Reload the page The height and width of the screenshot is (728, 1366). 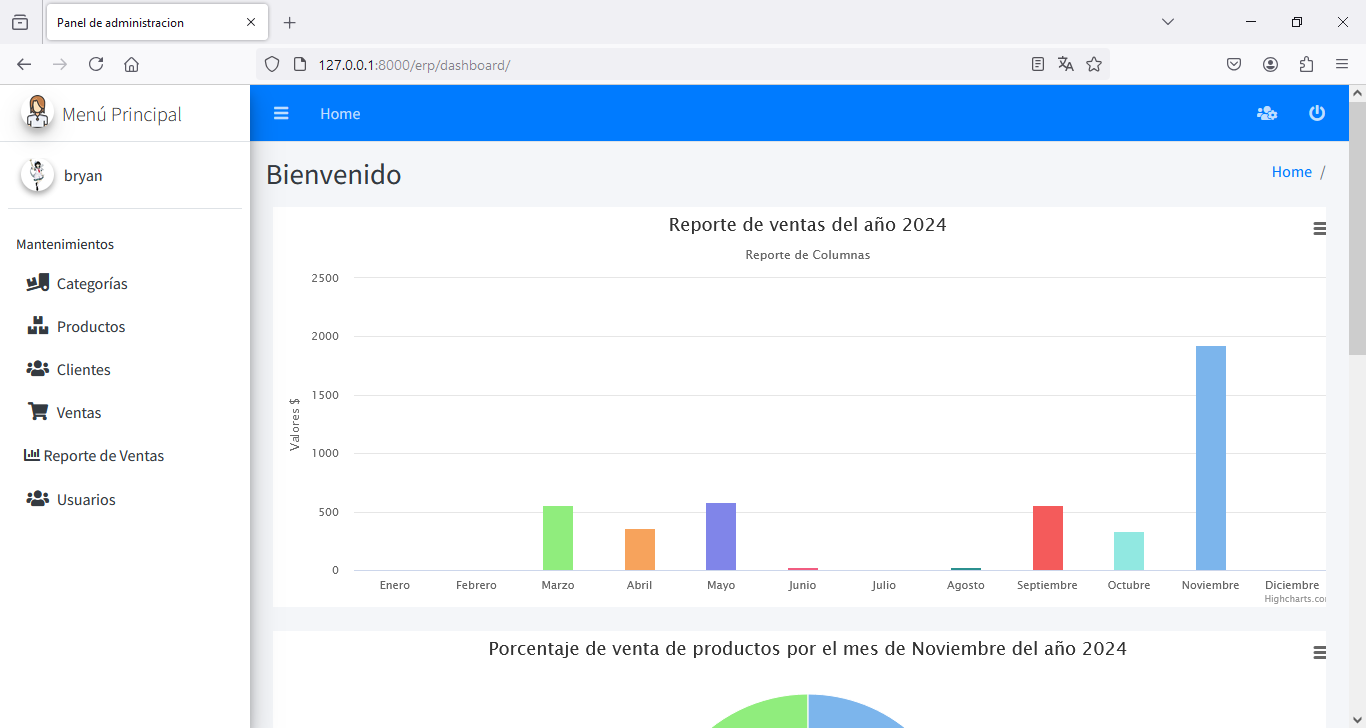(x=96, y=64)
